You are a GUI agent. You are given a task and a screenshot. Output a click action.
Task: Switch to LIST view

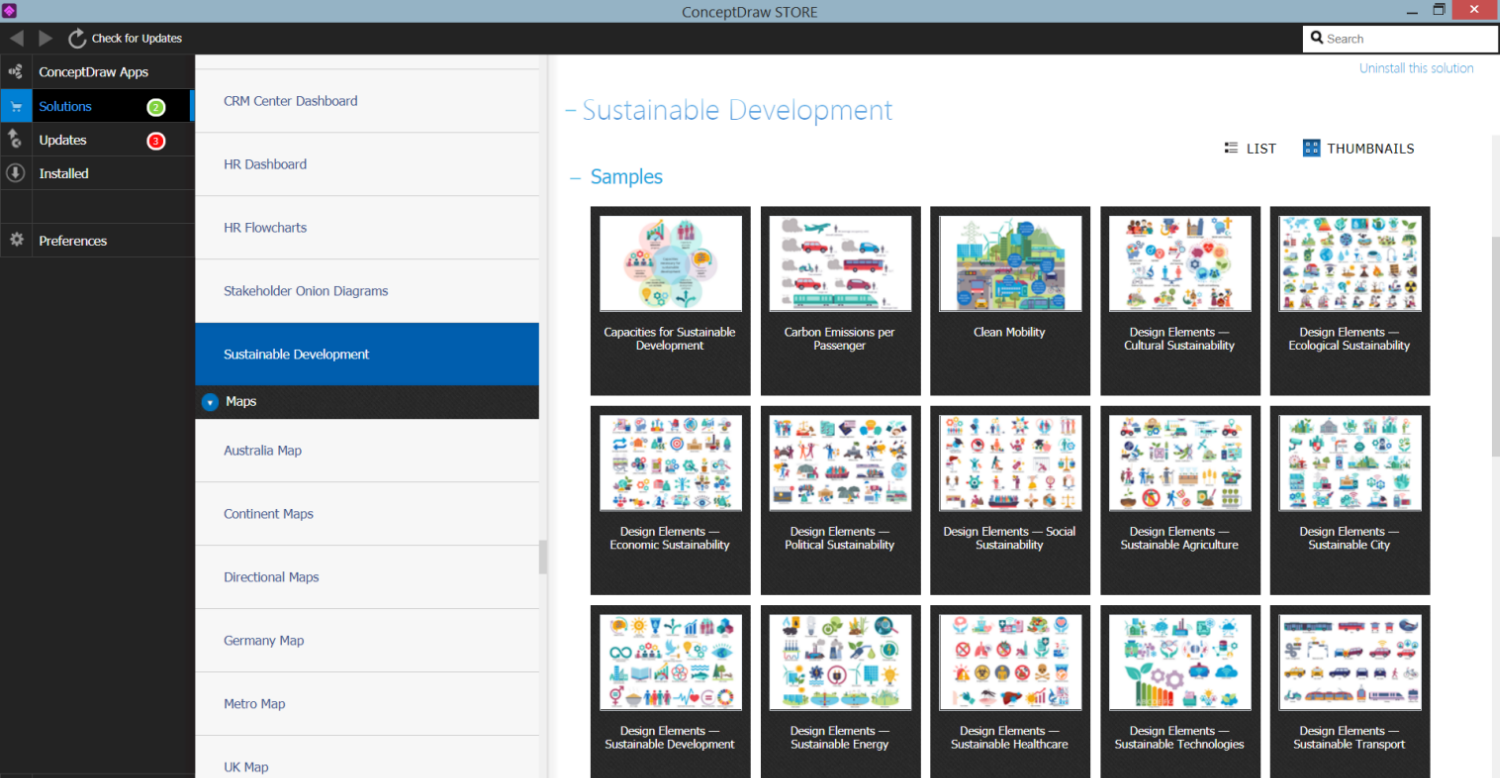pos(1250,148)
